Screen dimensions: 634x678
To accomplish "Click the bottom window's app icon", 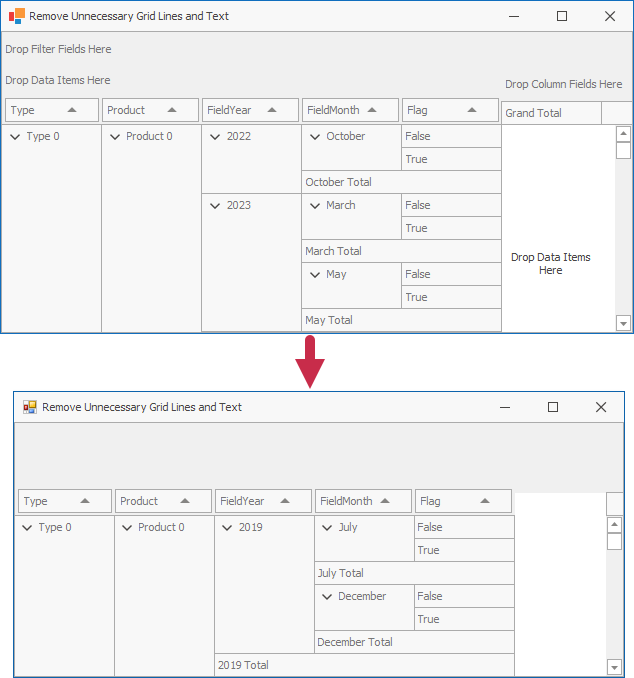I will click(29, 407).
